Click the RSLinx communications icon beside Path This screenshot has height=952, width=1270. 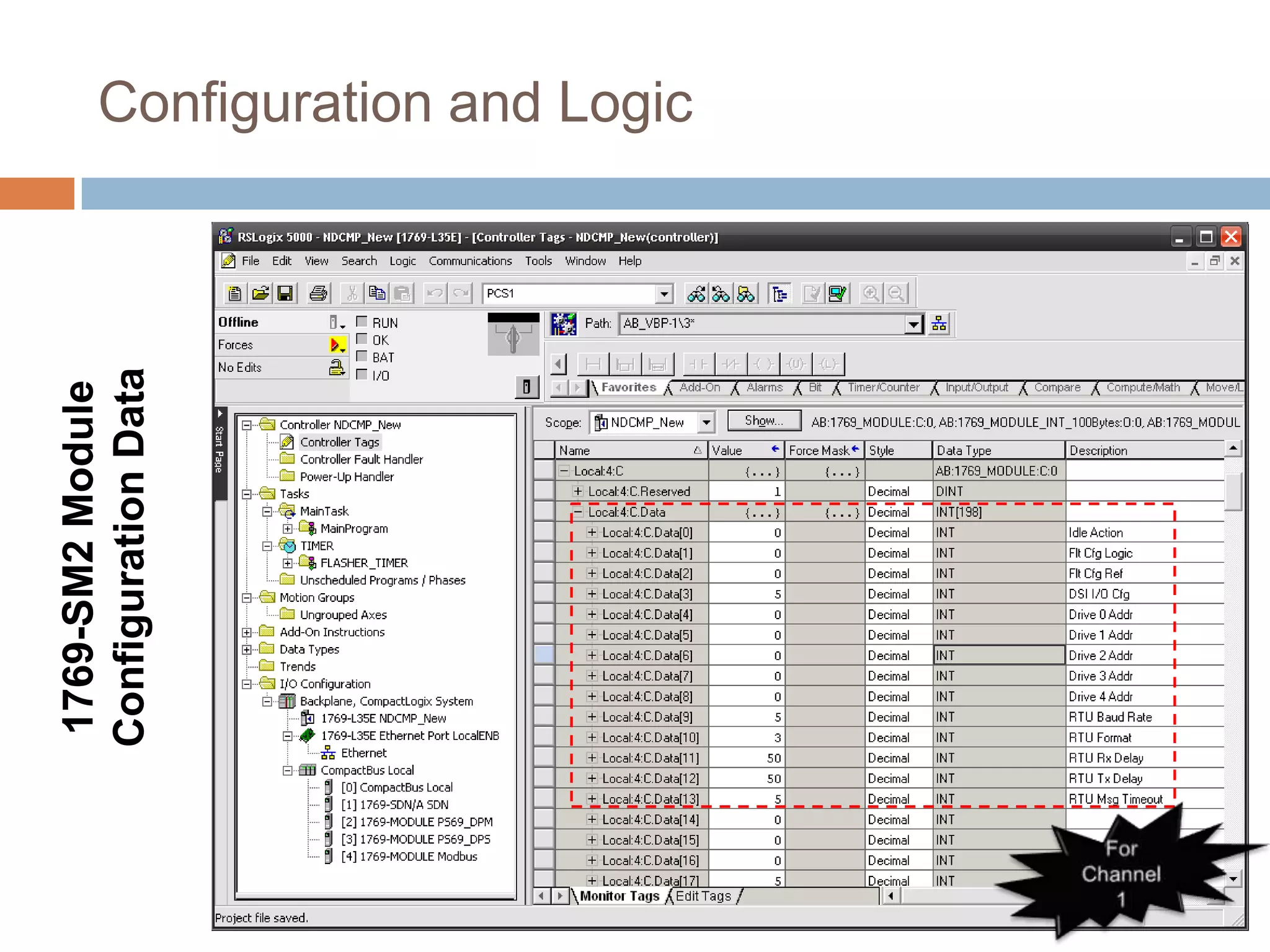click(564, 324)
